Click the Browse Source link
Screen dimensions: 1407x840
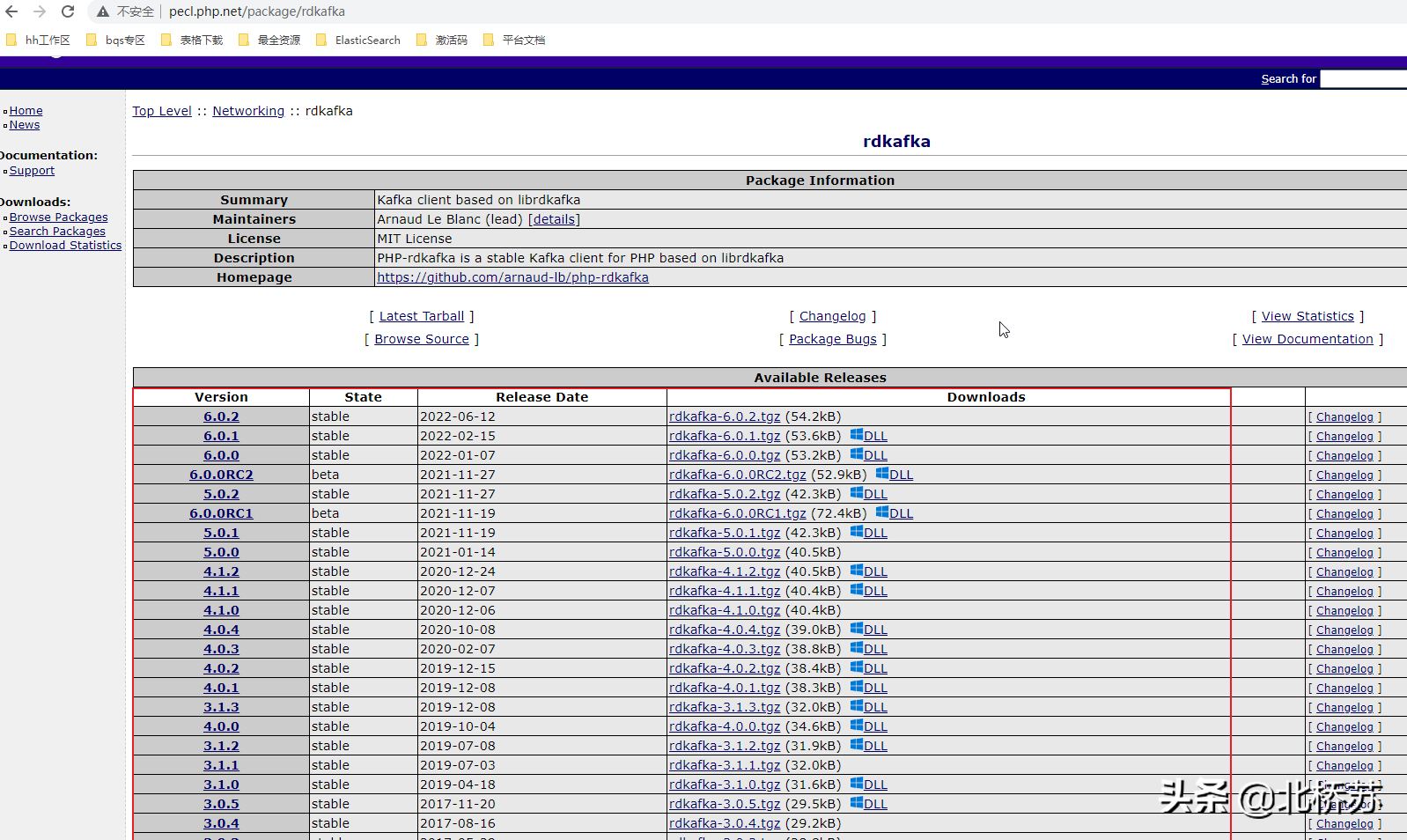[x=422, y=339]
